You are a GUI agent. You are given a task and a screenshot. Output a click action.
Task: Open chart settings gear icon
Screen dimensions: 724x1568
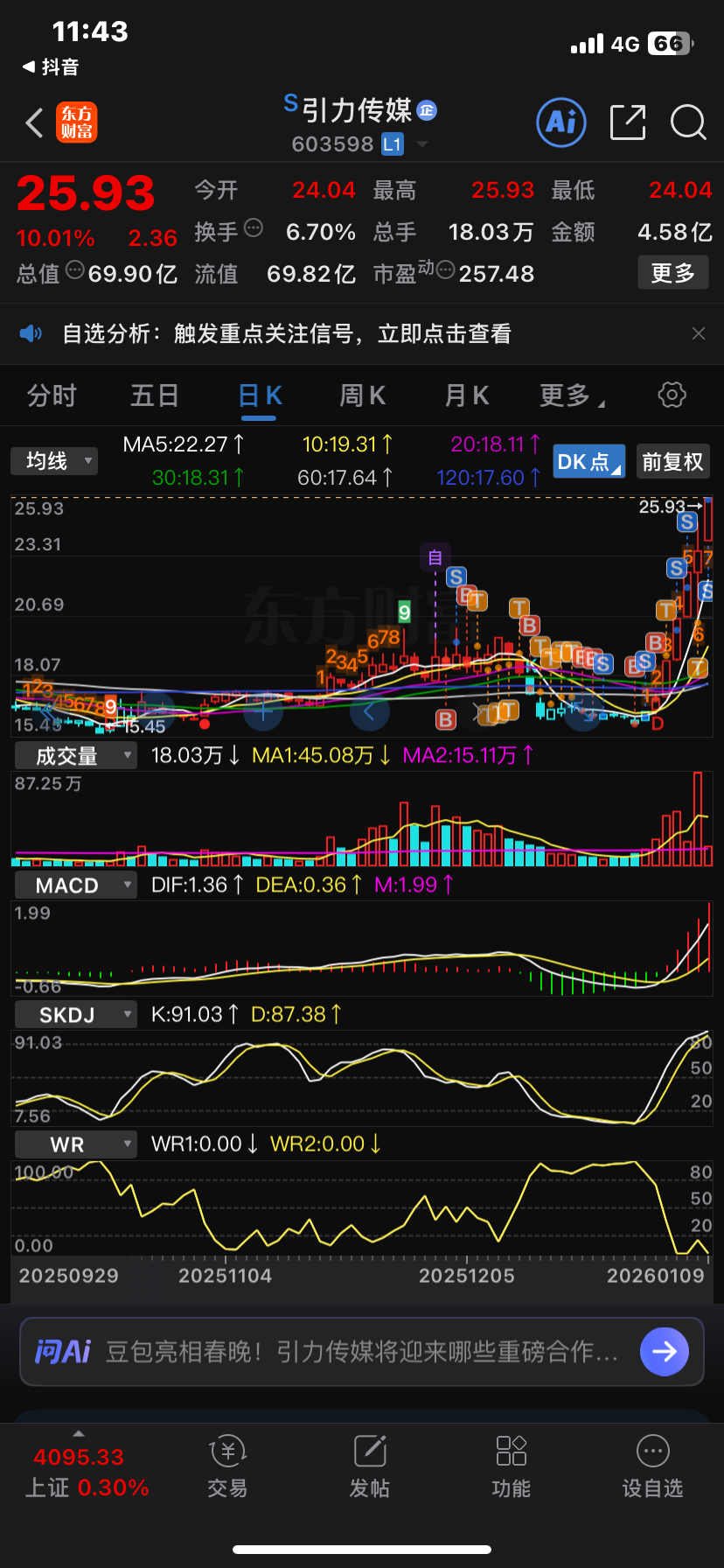(x=672, y=395)
